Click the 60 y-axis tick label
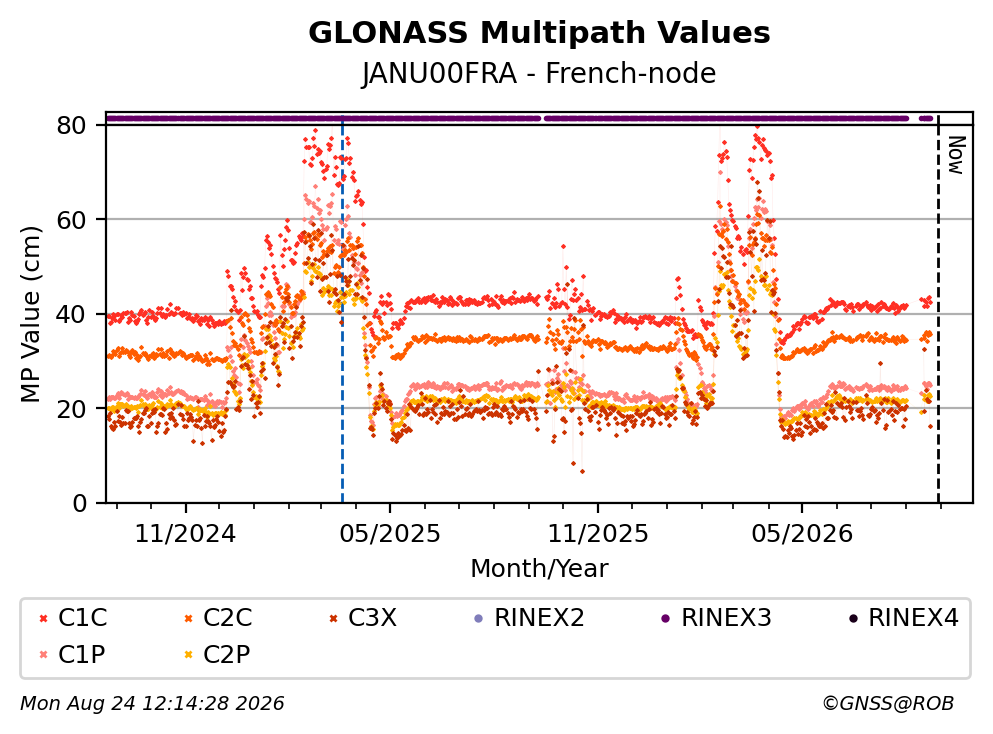Viewport: 993px width, 734px height. [x=71, y=220]
